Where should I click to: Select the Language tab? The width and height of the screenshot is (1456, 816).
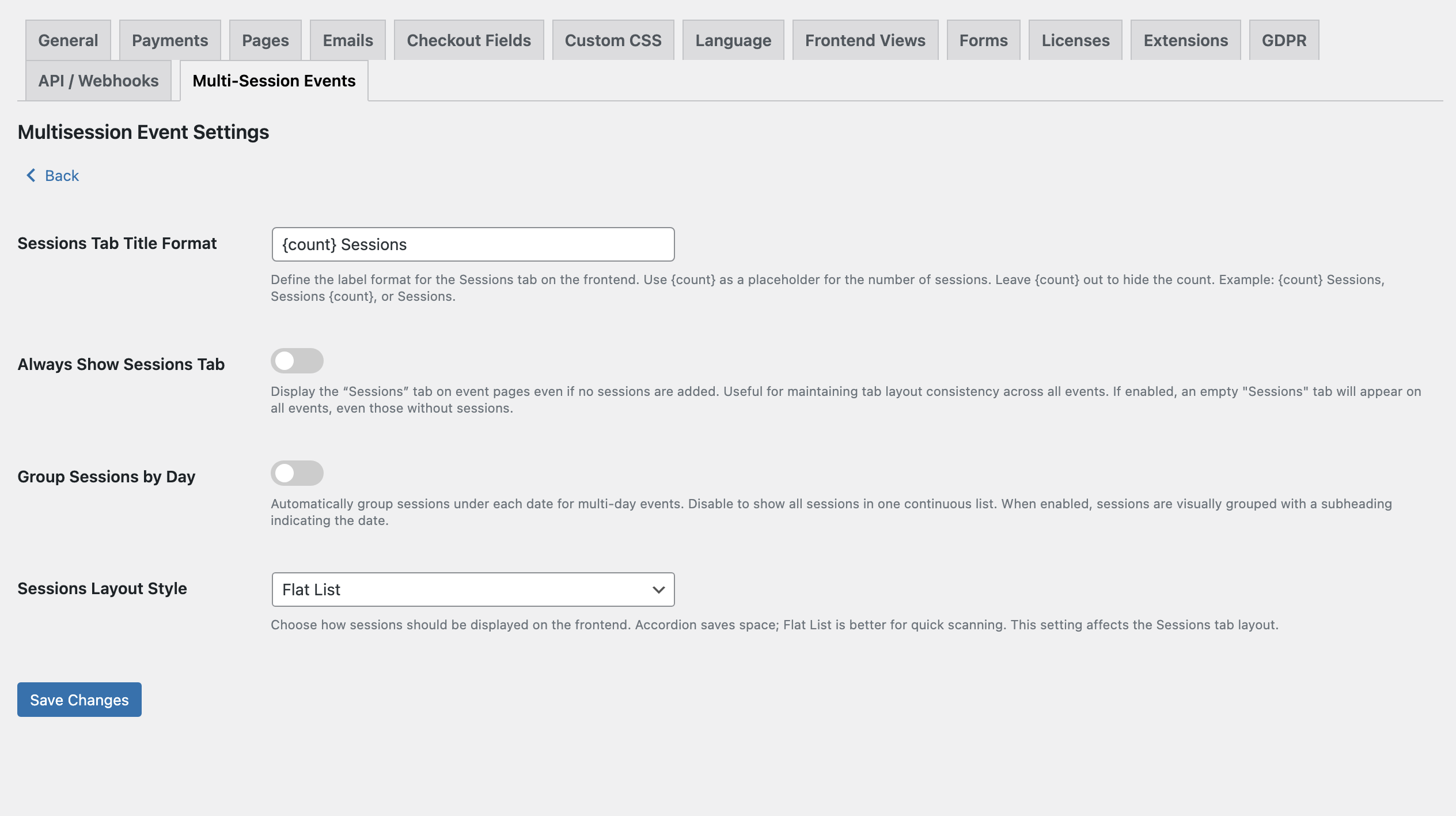coord(733,40)
